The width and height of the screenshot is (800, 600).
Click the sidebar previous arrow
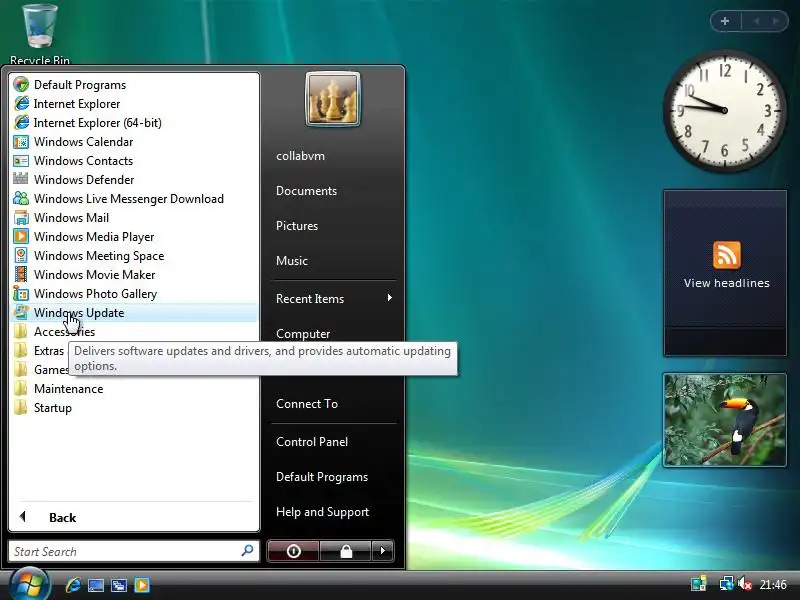756,21
